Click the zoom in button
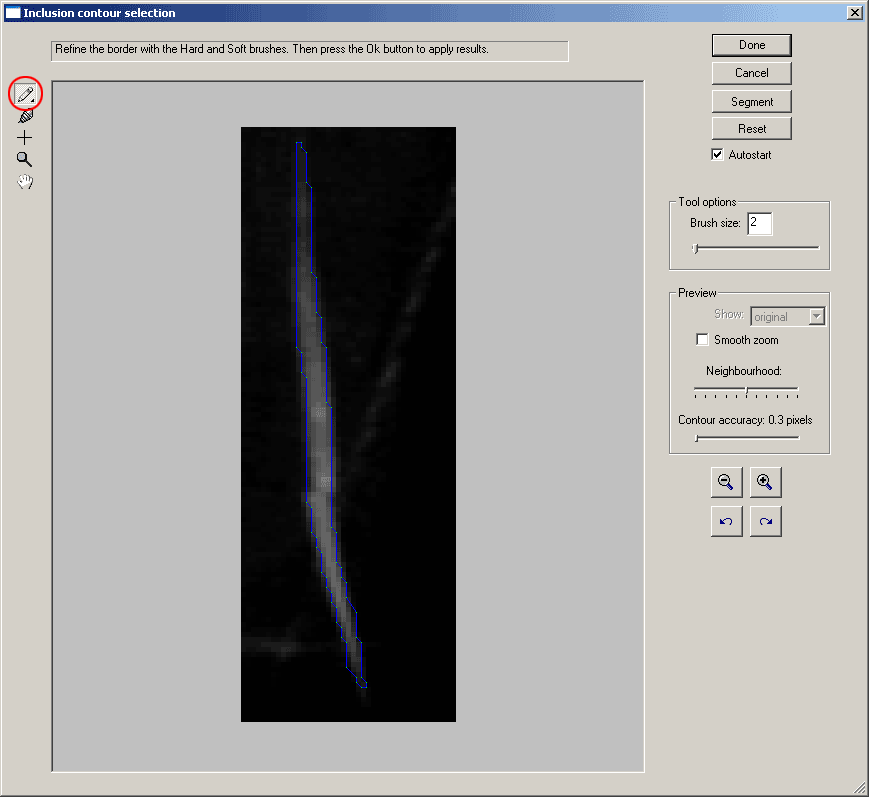 click(765, 482)
